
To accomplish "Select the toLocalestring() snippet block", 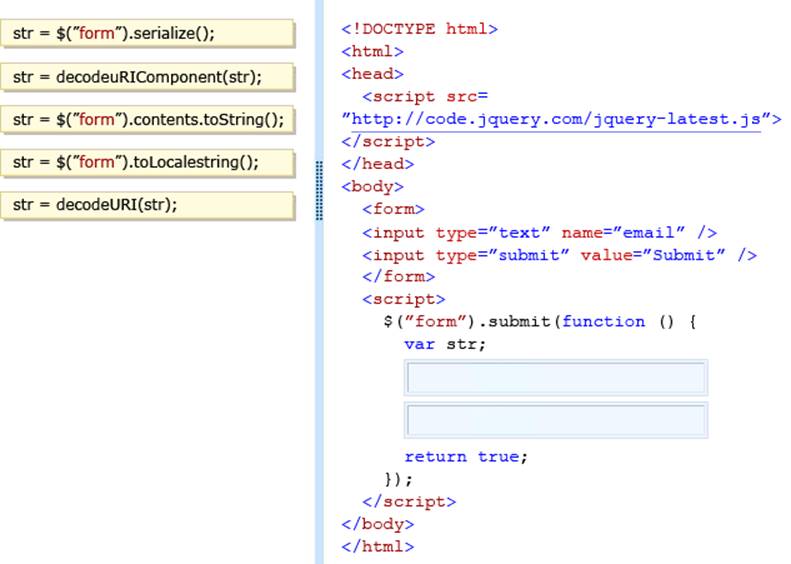I will click(x=147, y=162).
